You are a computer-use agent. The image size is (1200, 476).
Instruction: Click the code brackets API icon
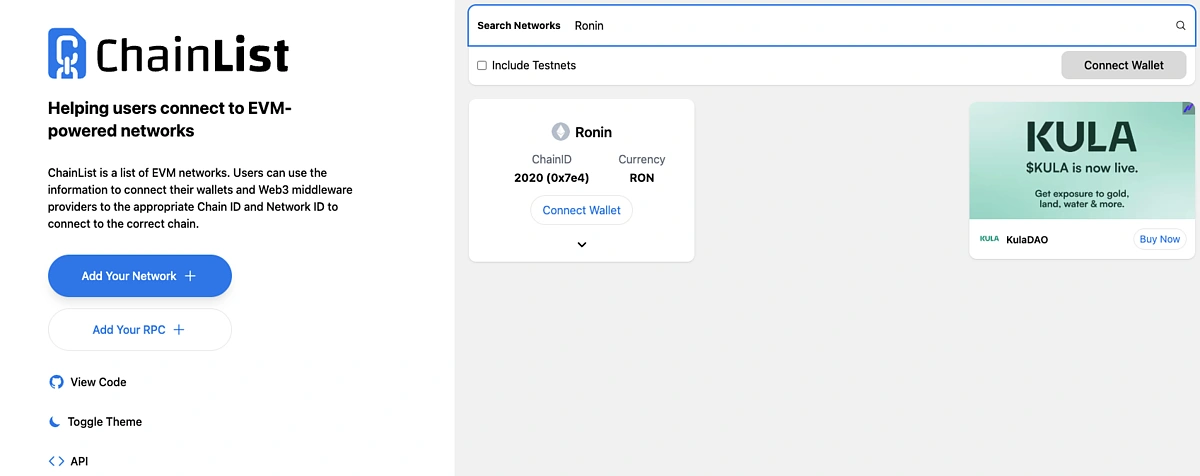coord(56,462)
